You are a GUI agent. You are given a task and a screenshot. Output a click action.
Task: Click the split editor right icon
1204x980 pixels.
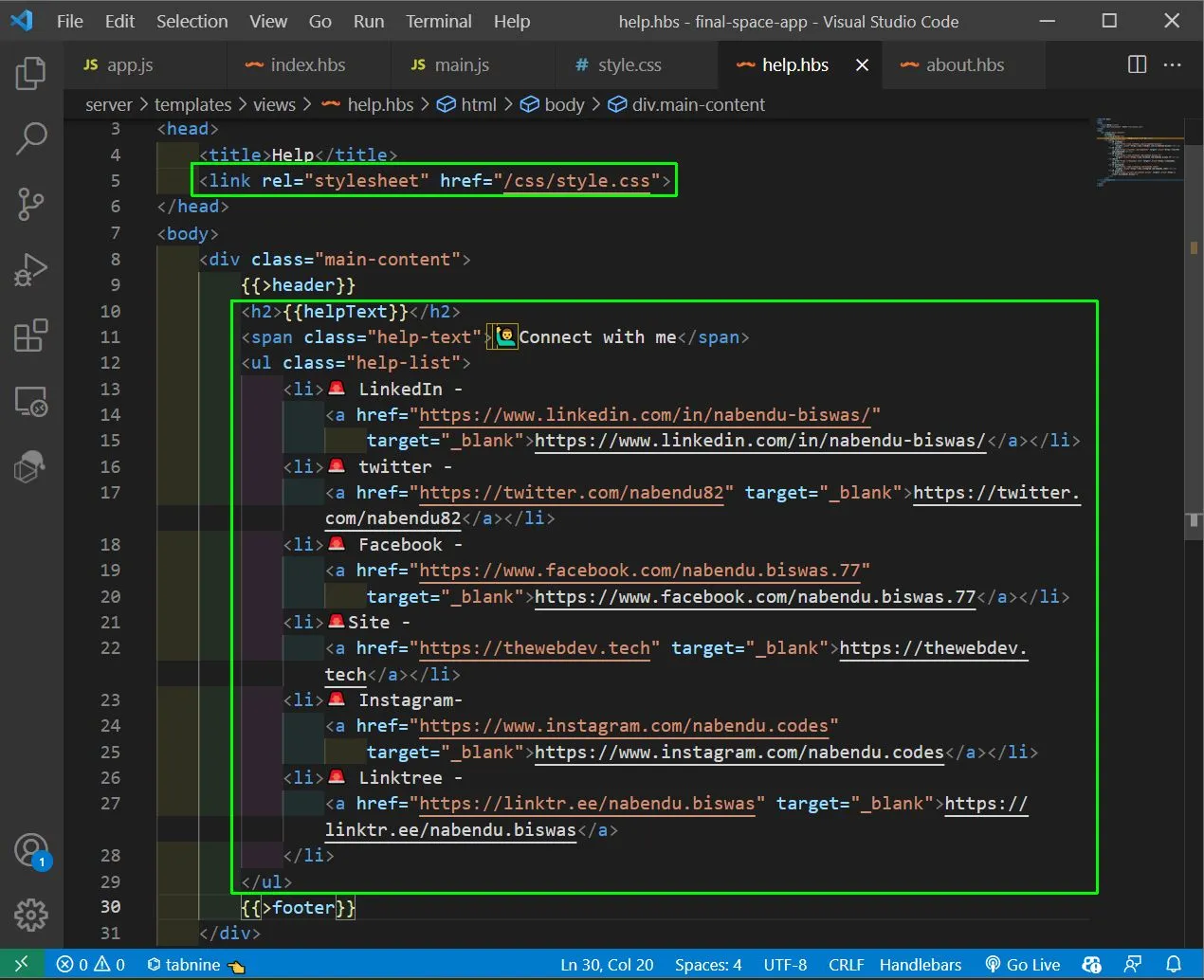pos(1137,64)
